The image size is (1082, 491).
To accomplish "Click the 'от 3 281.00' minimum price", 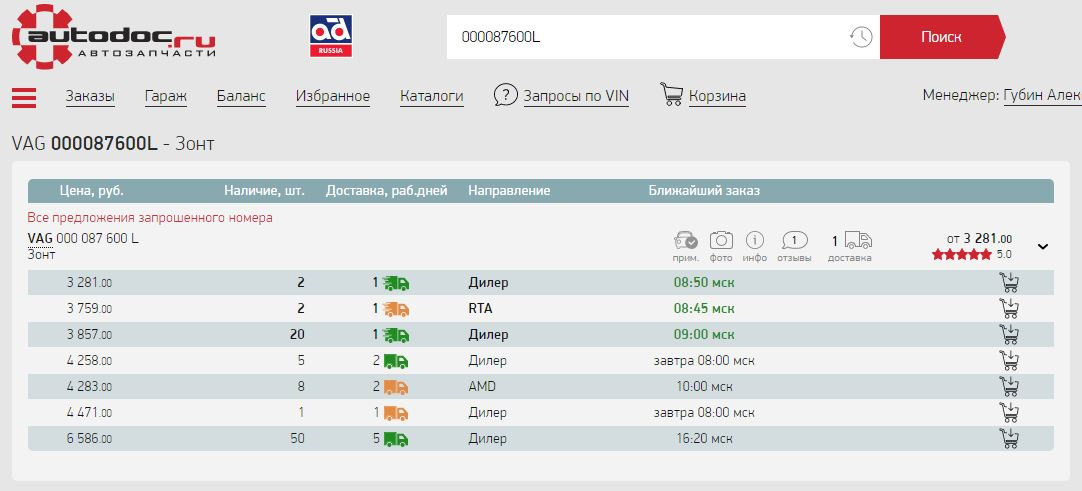I will [980, 239].
